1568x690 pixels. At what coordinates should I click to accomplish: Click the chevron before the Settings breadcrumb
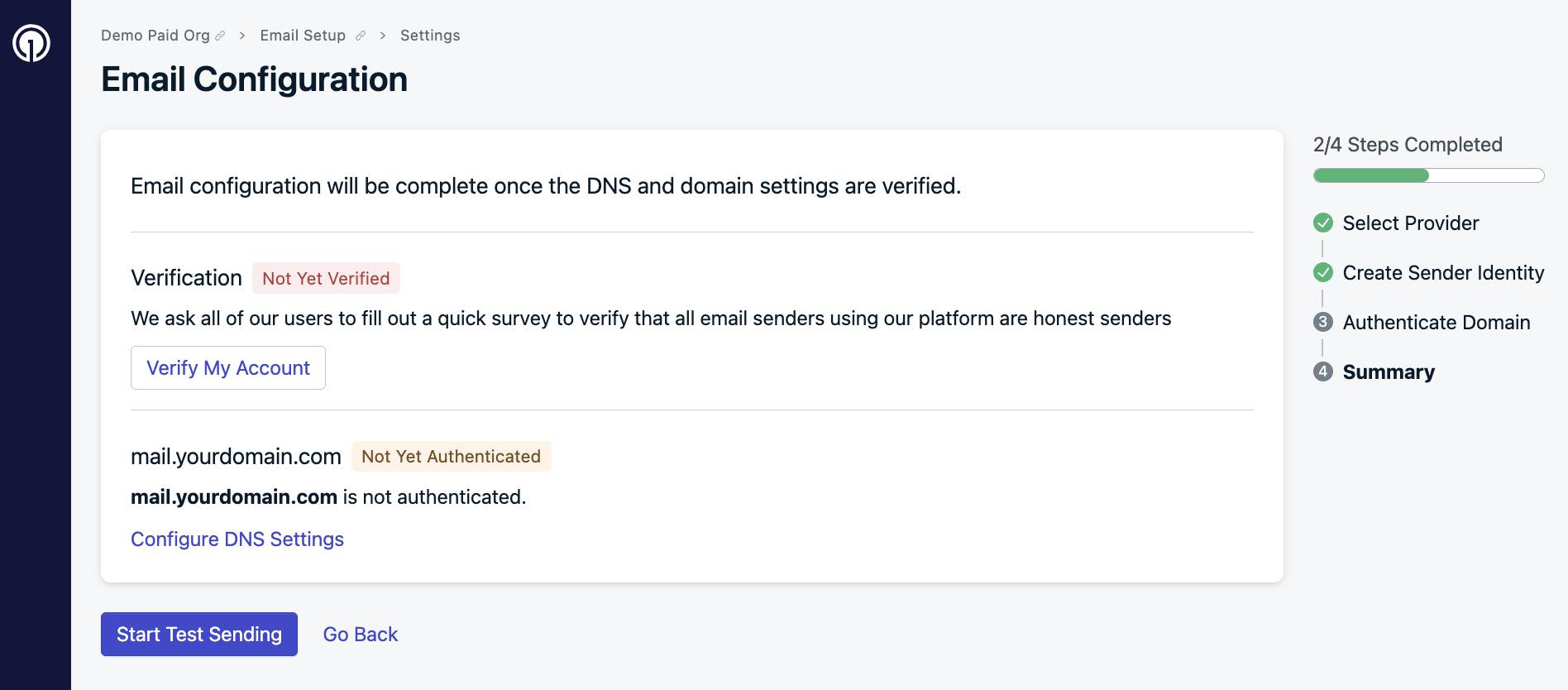tap(383, 36)
